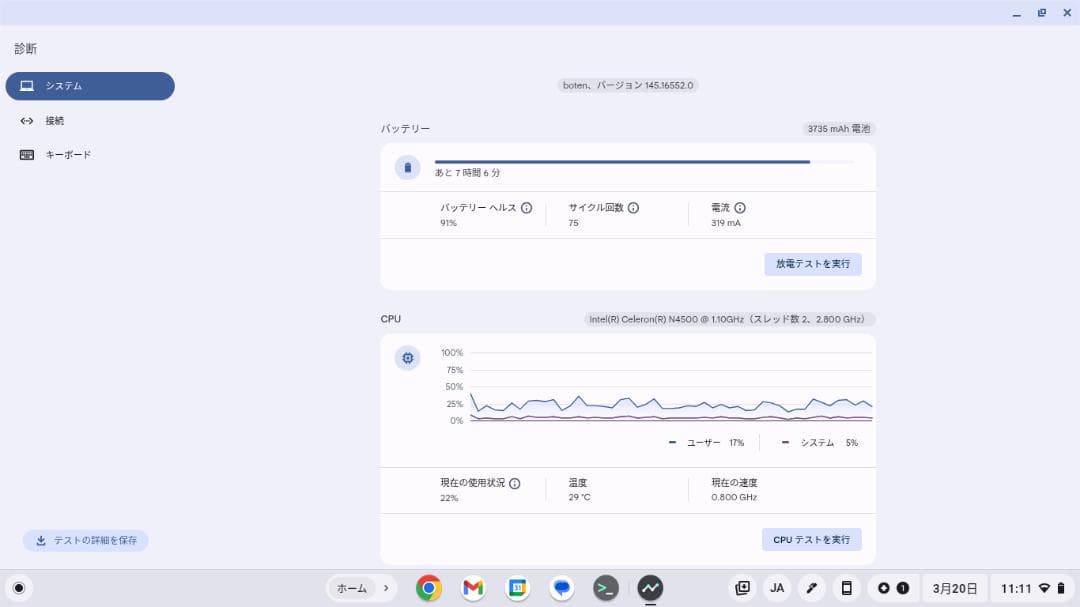
Task: Click the CPU settings gear icon
Action: [407, 357]
